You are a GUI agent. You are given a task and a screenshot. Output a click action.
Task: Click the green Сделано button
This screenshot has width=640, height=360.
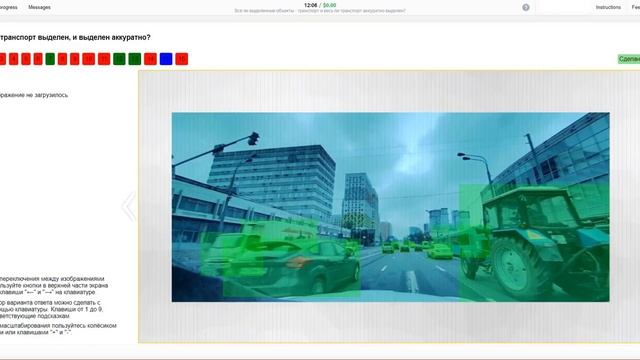(x=629, y=59)
